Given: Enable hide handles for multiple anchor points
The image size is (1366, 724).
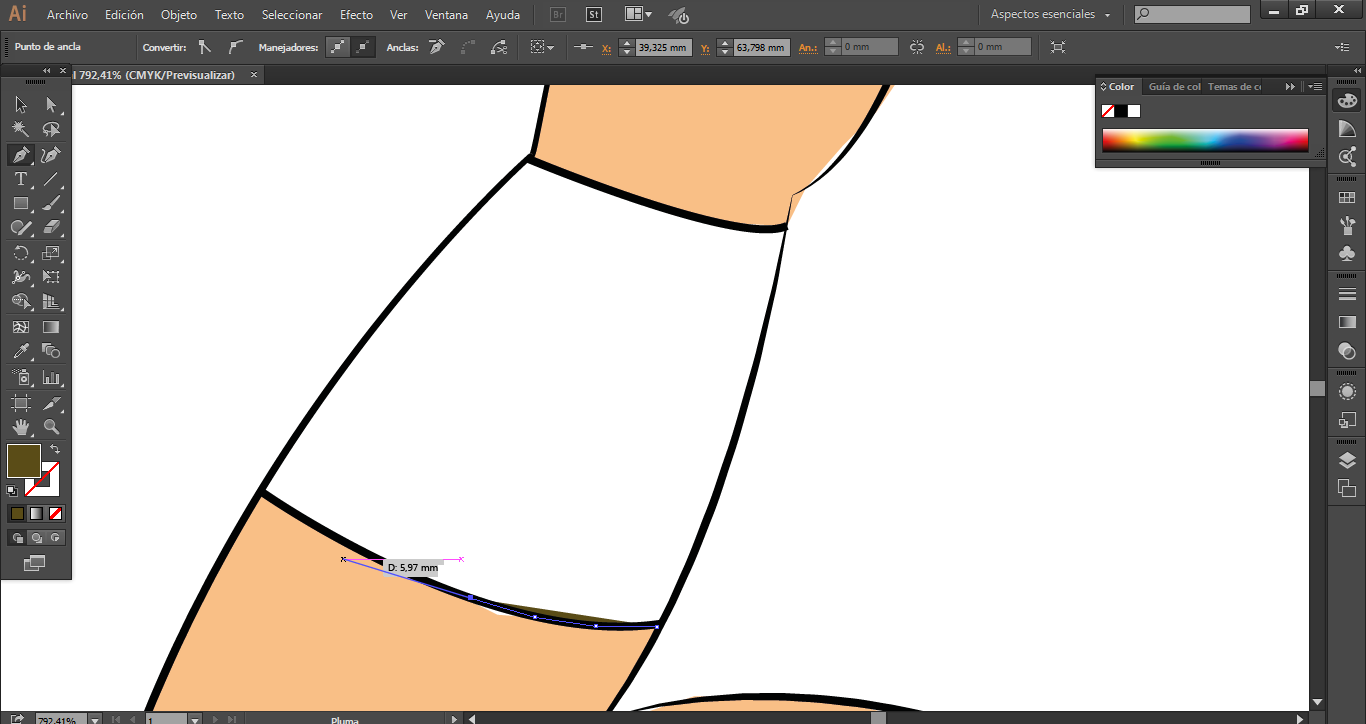Looking at the screenshot, I should pos(364,47).
